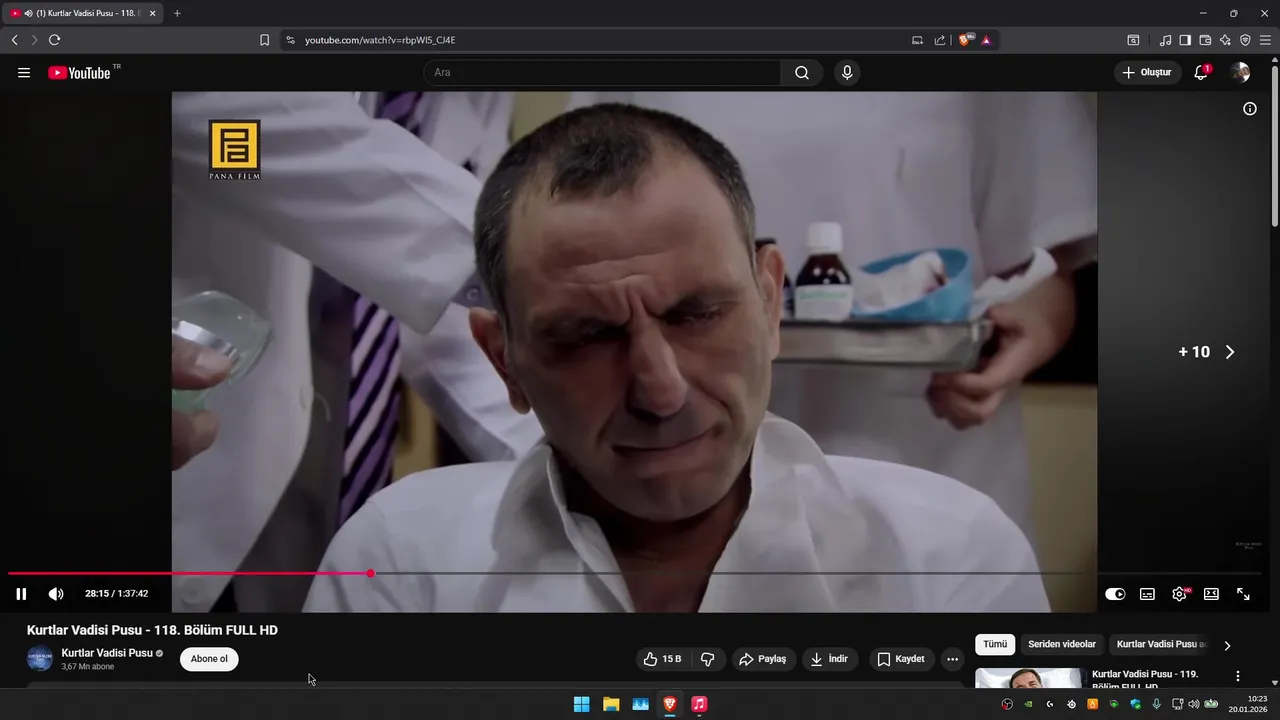Open the Brave Rewards triangle icon
The image size is (1280, 720).
point(986,40)
